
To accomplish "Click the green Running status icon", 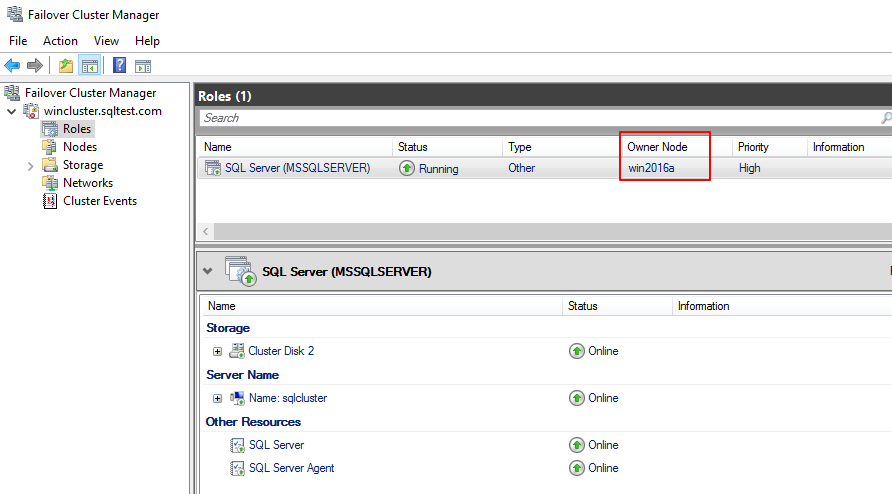I will 407,168.
